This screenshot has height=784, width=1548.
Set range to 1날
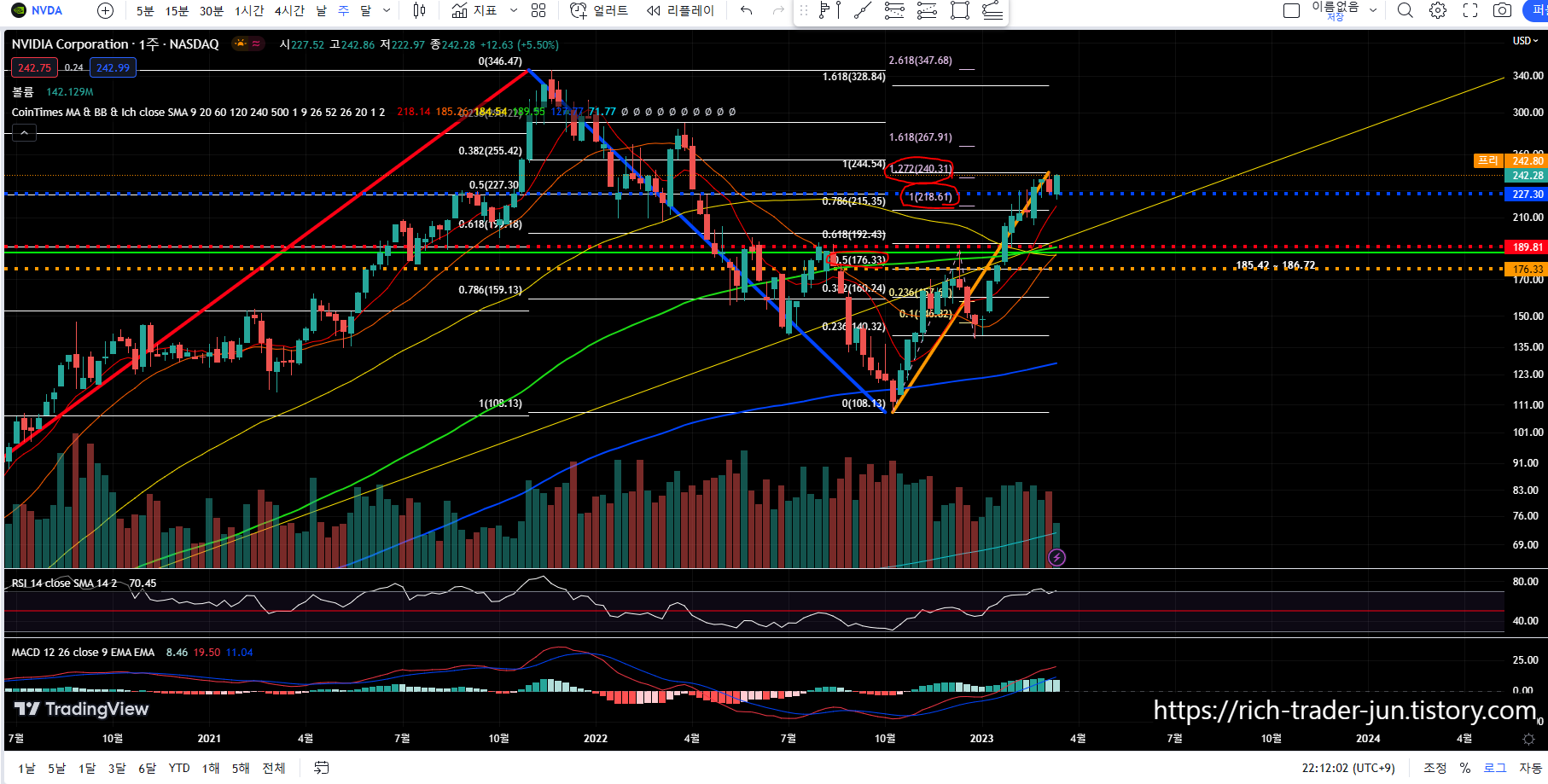(27, 768)
